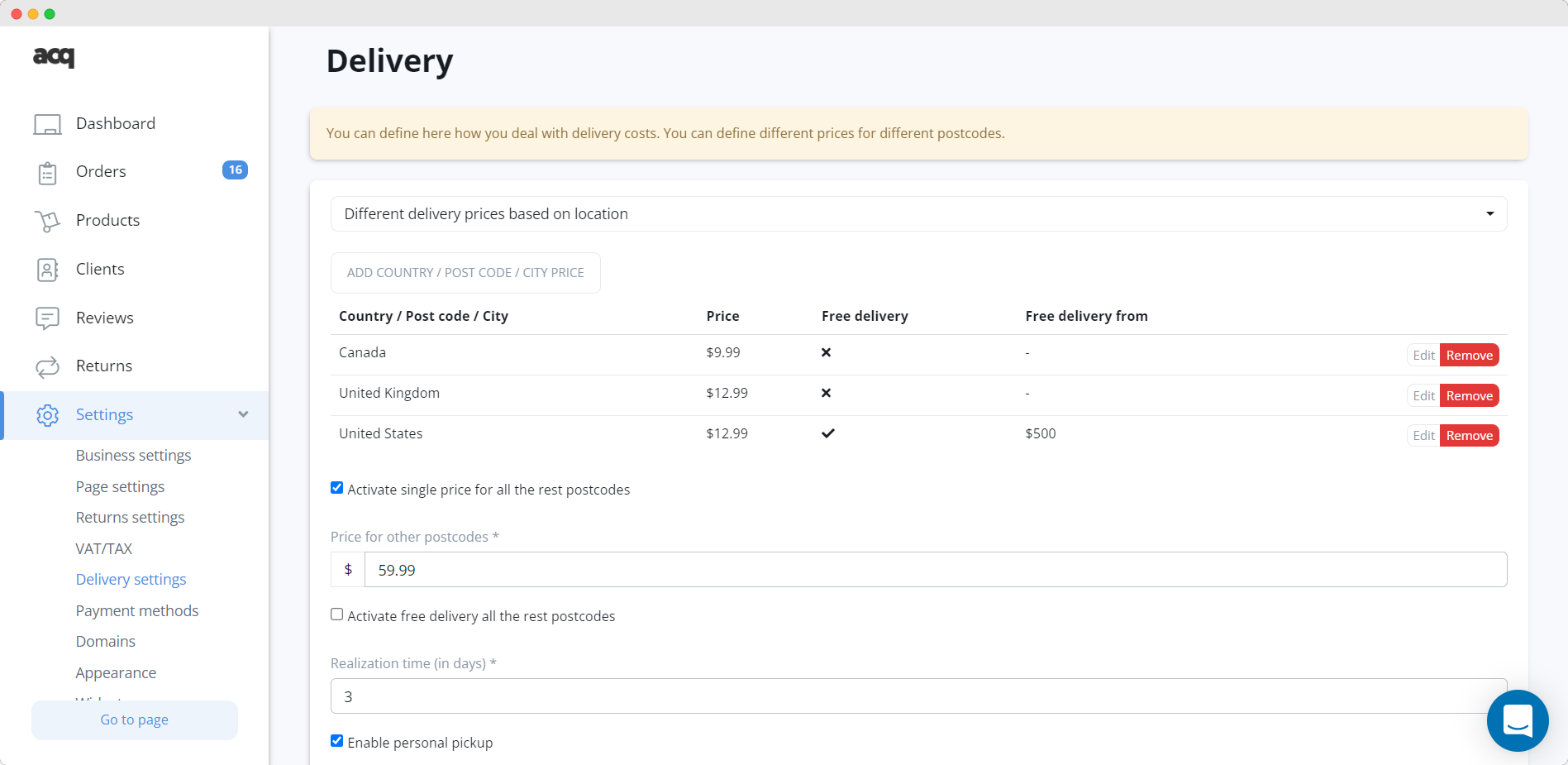
Task: Focus the price for other postcodes field
Action: pyautogui.click(x=936, y=570)
